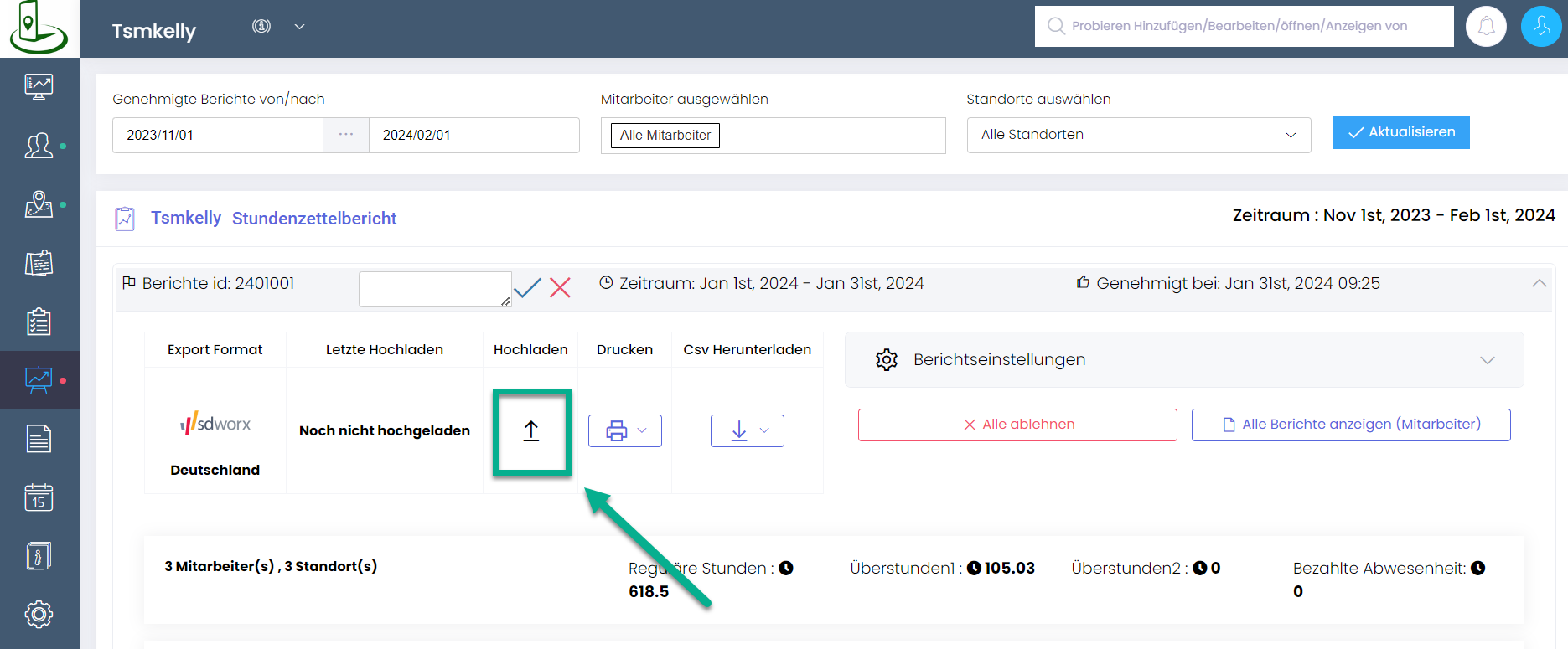Click the Berichte id: 2401001 text
The width and height of the screenshot is (1568, 649).
[218, 283]
